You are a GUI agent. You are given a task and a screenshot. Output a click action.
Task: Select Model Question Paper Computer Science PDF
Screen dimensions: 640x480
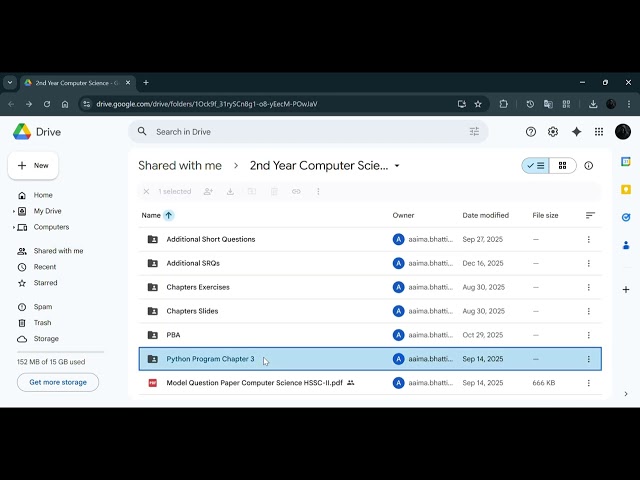click(x=370, y=383)
